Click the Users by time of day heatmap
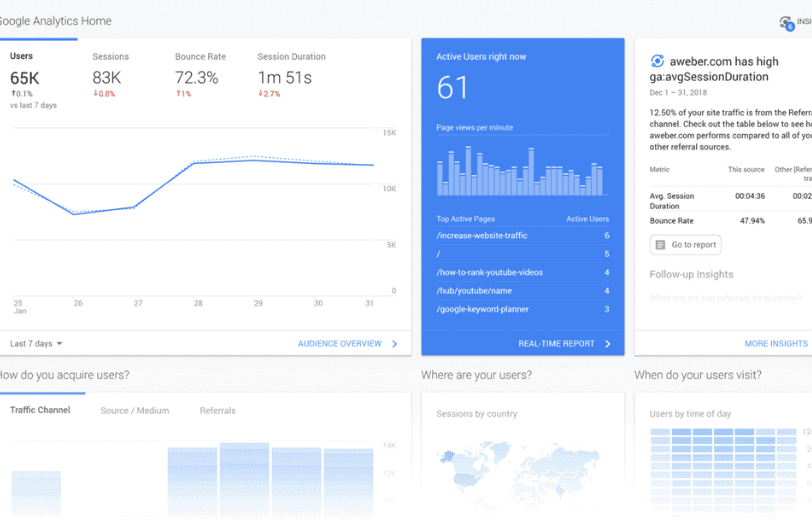The height and width of the screenshot is (525, 812). [x=723, y=471]
